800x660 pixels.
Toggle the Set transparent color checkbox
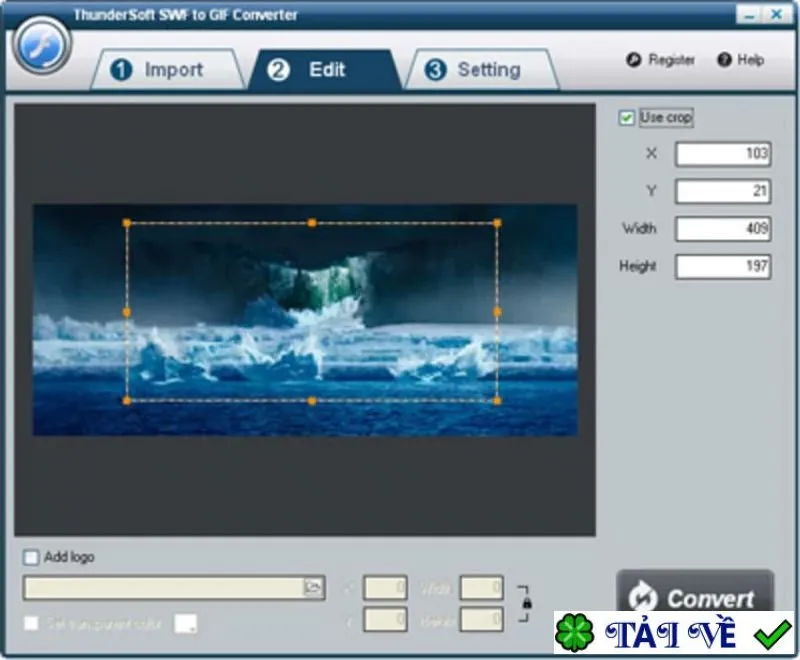tap(31, 623)
